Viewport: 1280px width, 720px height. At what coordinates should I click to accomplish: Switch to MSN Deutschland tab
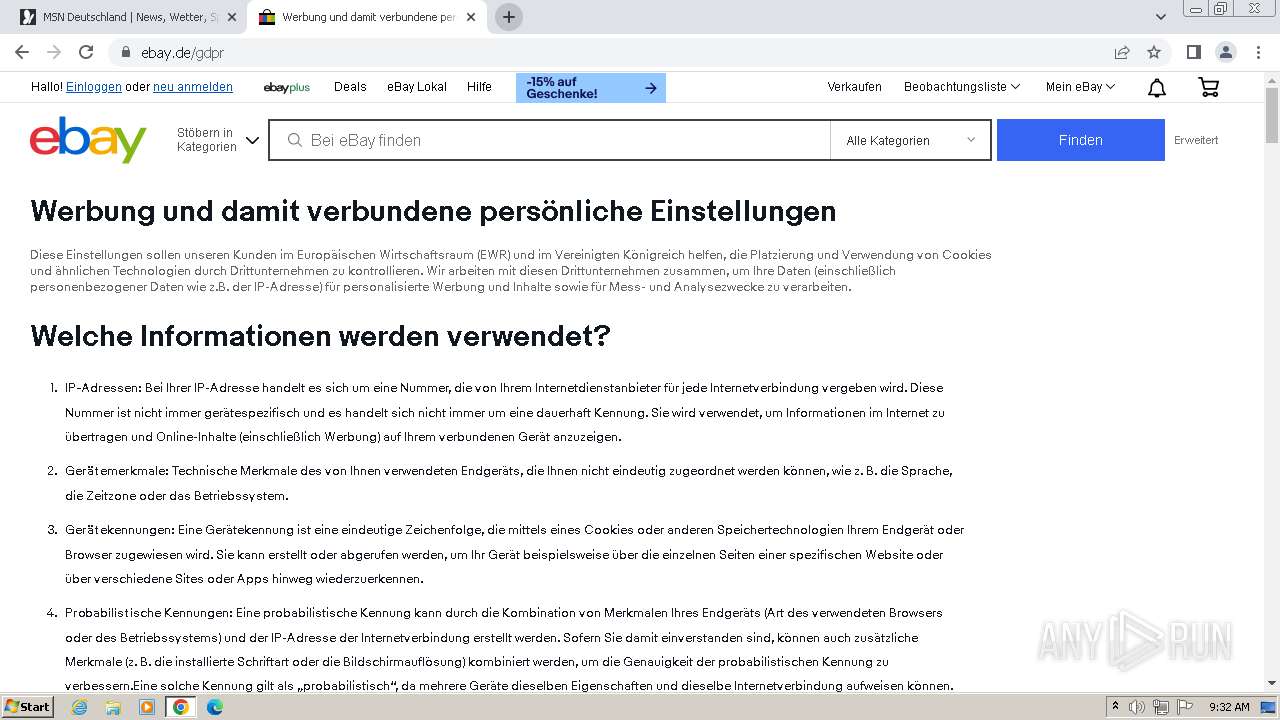[127, 17]
